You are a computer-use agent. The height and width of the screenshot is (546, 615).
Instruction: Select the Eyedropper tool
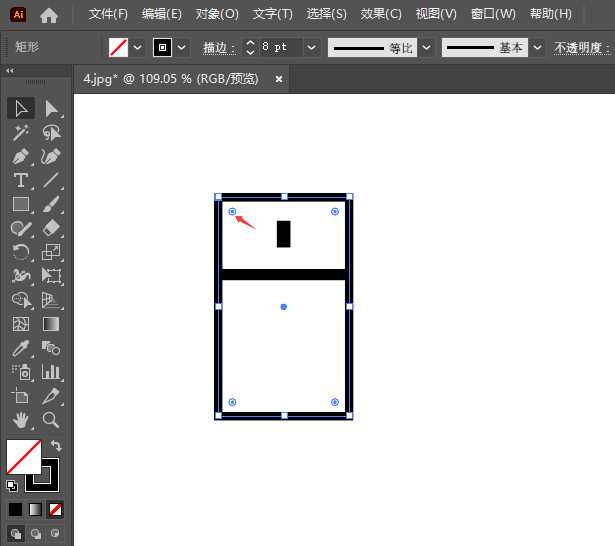[21, 348]
